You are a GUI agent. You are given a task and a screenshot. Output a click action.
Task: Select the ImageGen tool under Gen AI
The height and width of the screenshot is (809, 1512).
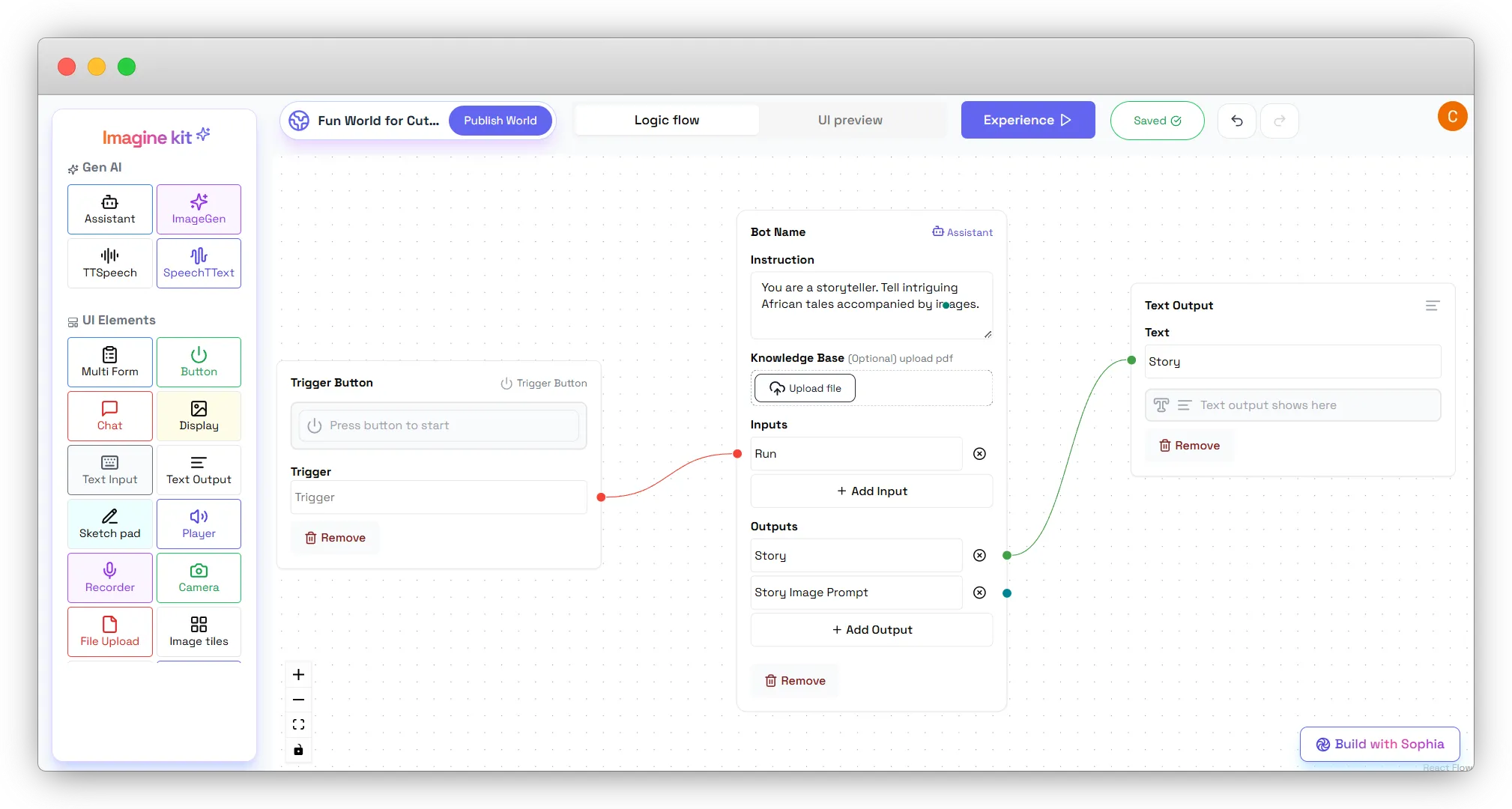point(199,209)
